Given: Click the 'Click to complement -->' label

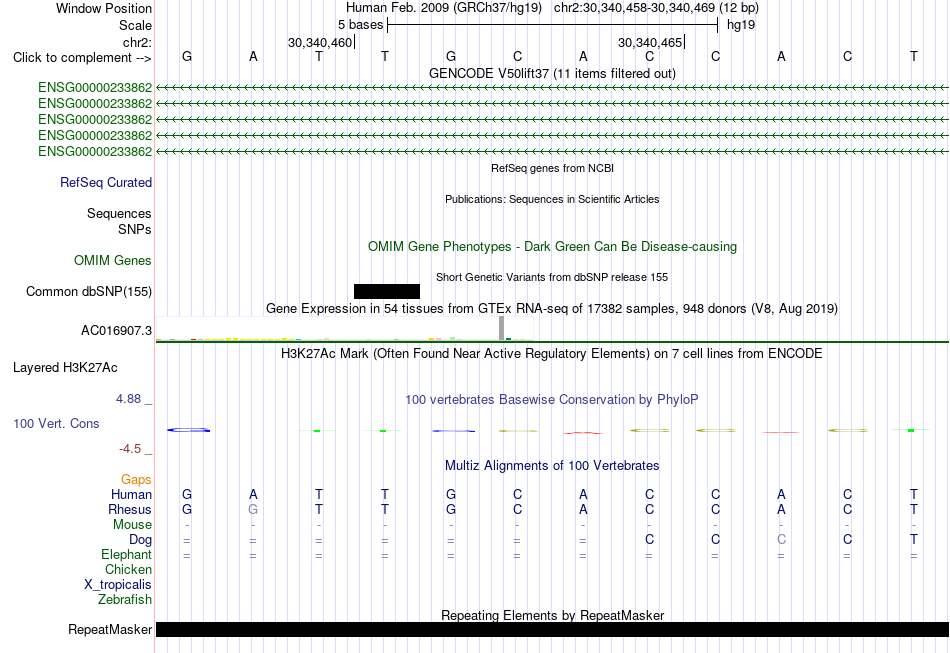Looking at the screenshot, I should click(x=82, y=58).
